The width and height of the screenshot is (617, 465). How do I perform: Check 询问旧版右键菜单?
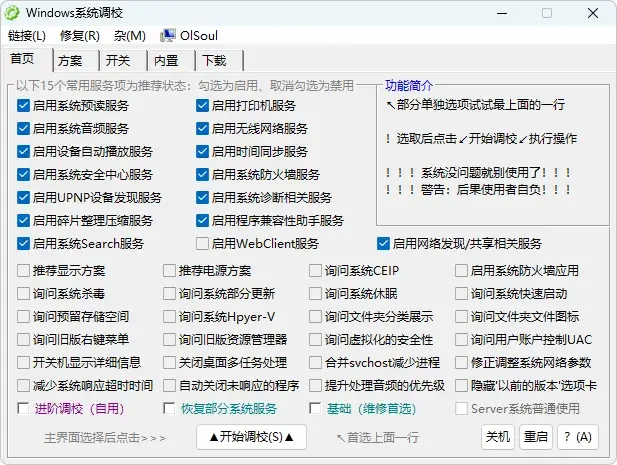click(x=23, y=340)
